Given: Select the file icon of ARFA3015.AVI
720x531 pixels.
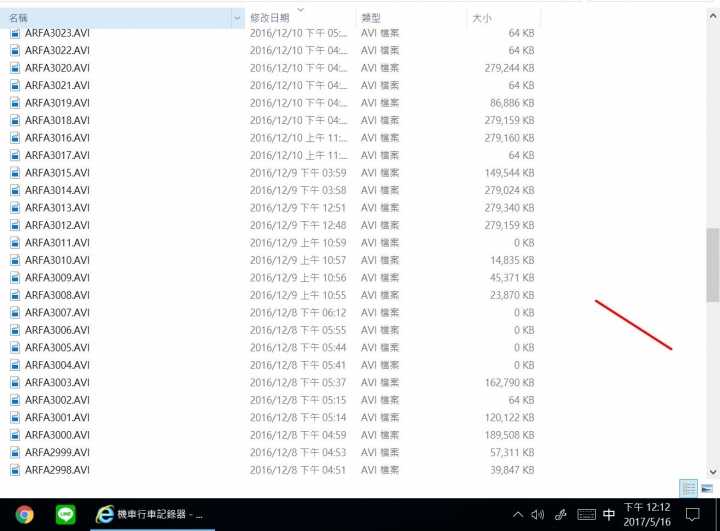Looking at the screenshot, I should pyautogui.click(x=15, y=173).
